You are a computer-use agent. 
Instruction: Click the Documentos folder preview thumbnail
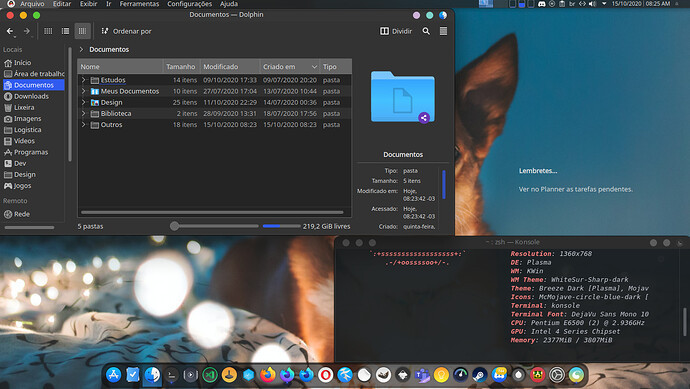coord(403,96)
